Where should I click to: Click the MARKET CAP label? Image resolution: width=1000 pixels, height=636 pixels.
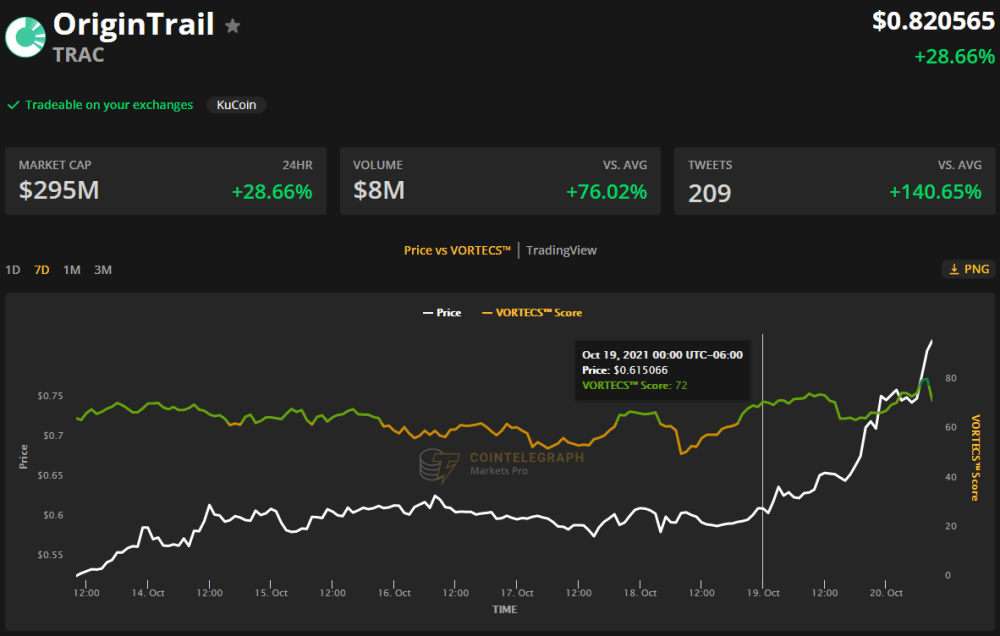pos(55,165)
